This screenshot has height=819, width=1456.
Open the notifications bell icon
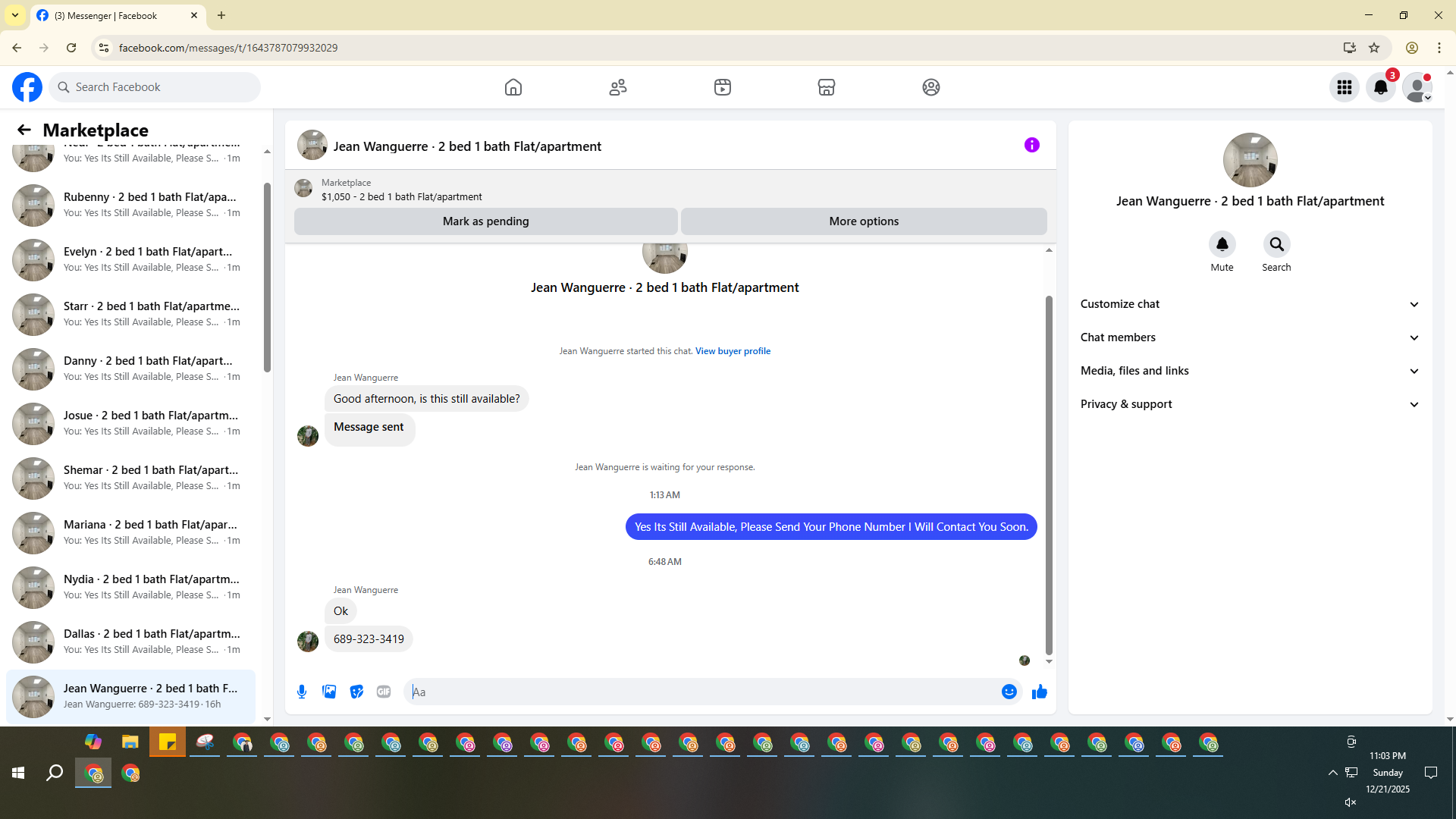click(1381, 87)
